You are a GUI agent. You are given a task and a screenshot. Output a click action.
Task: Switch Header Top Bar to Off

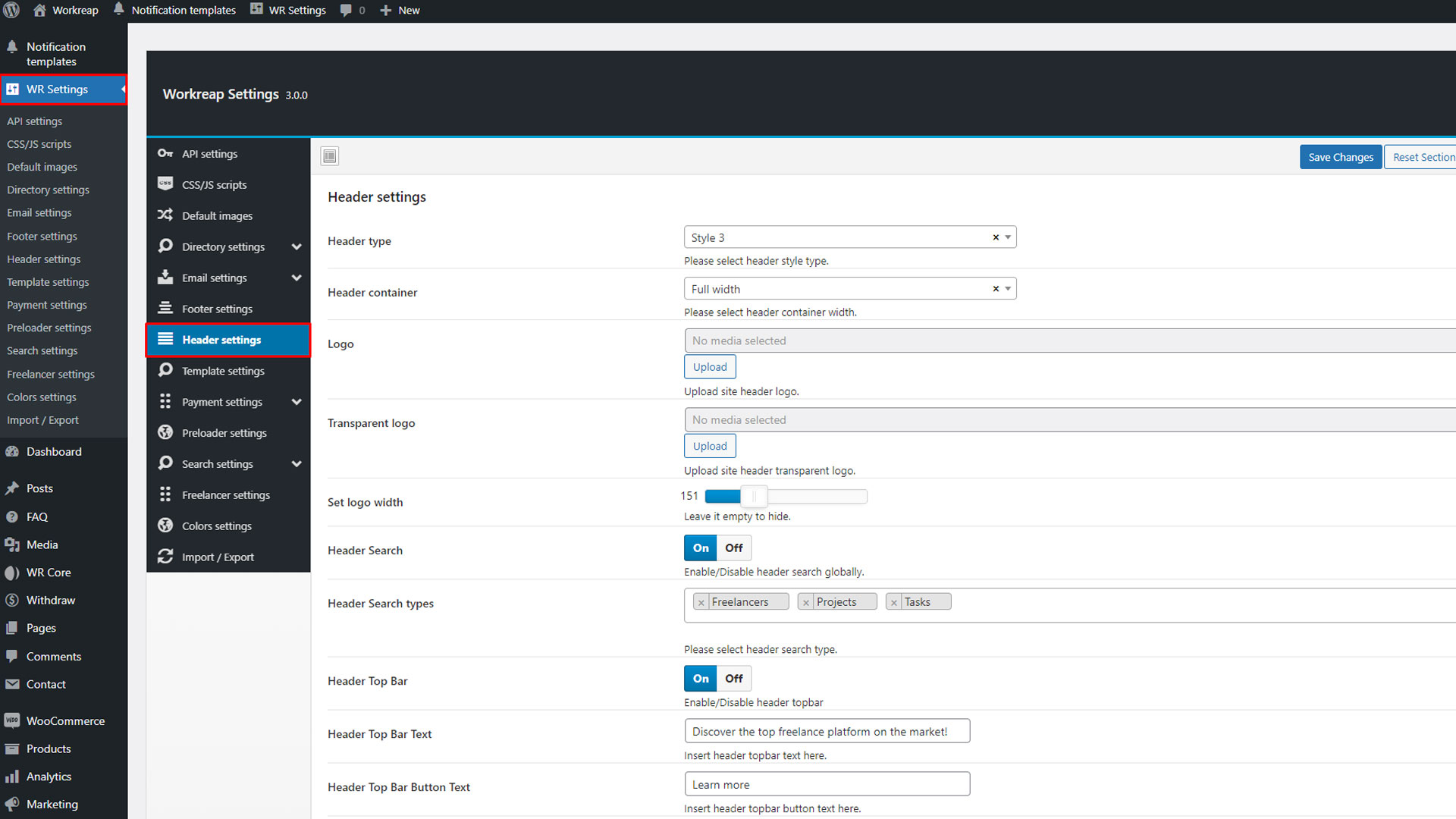coord(733,678)
